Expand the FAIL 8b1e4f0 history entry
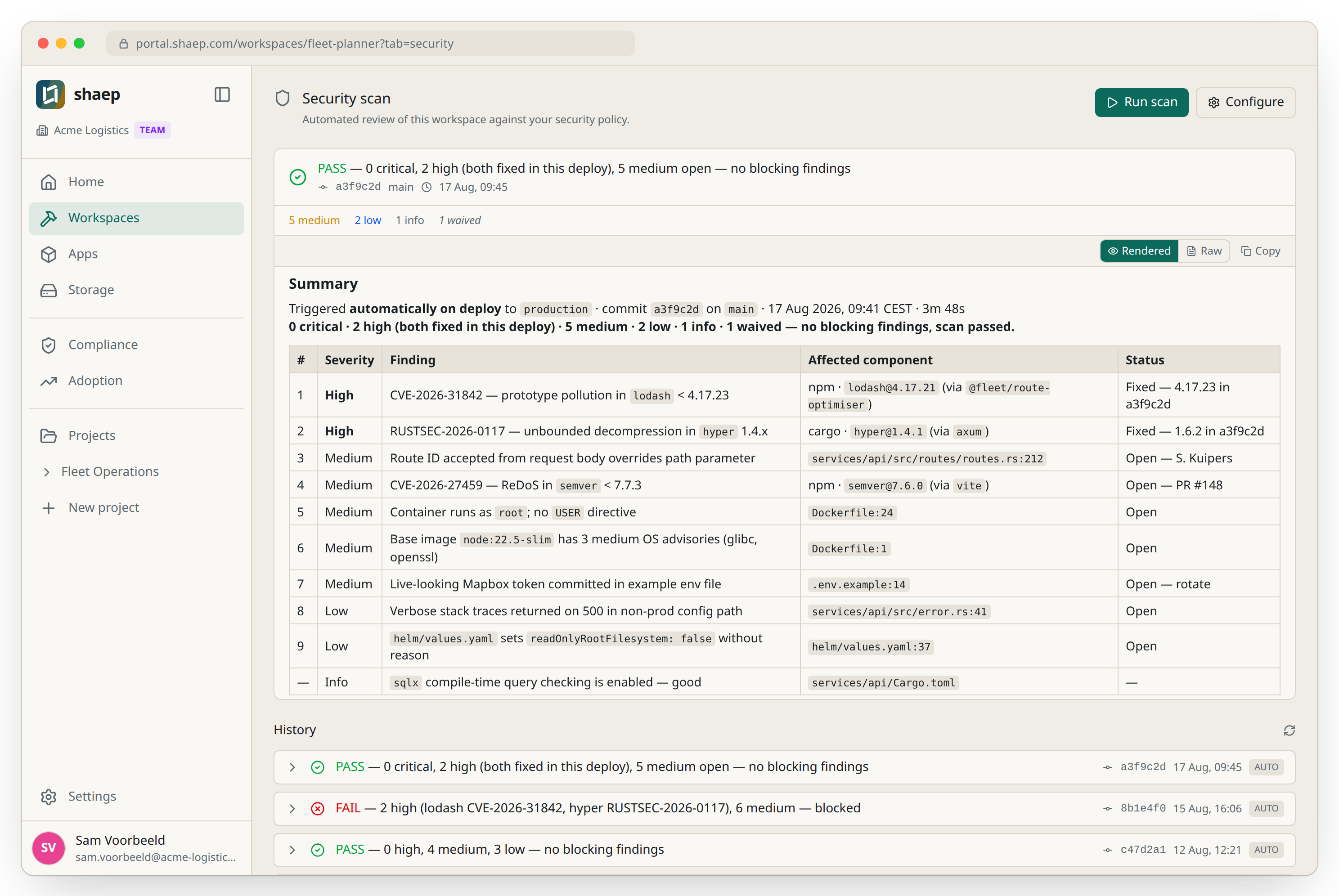This screenshot has width=1339, height=896. tap(292, 808)
